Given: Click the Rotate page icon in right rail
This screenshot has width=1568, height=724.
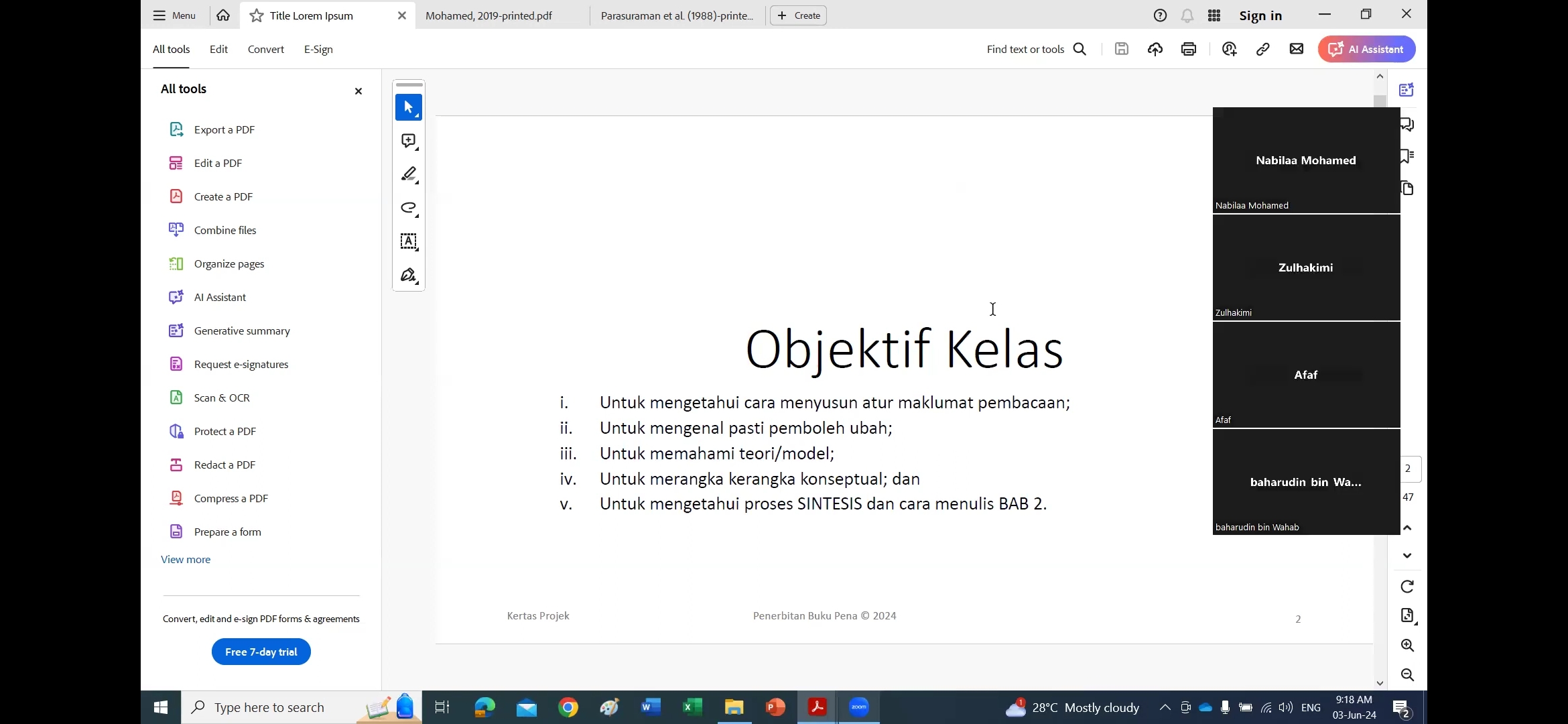Looking at the screenshot, I should point(1407,587).
